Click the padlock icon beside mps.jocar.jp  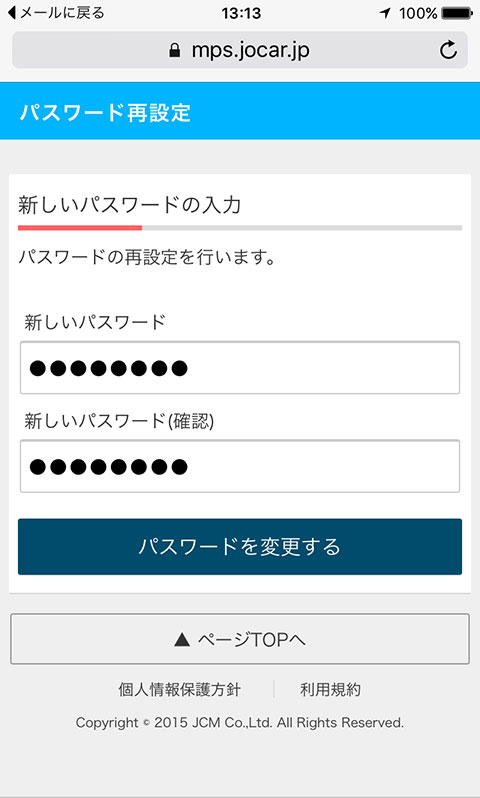(175, 50)
